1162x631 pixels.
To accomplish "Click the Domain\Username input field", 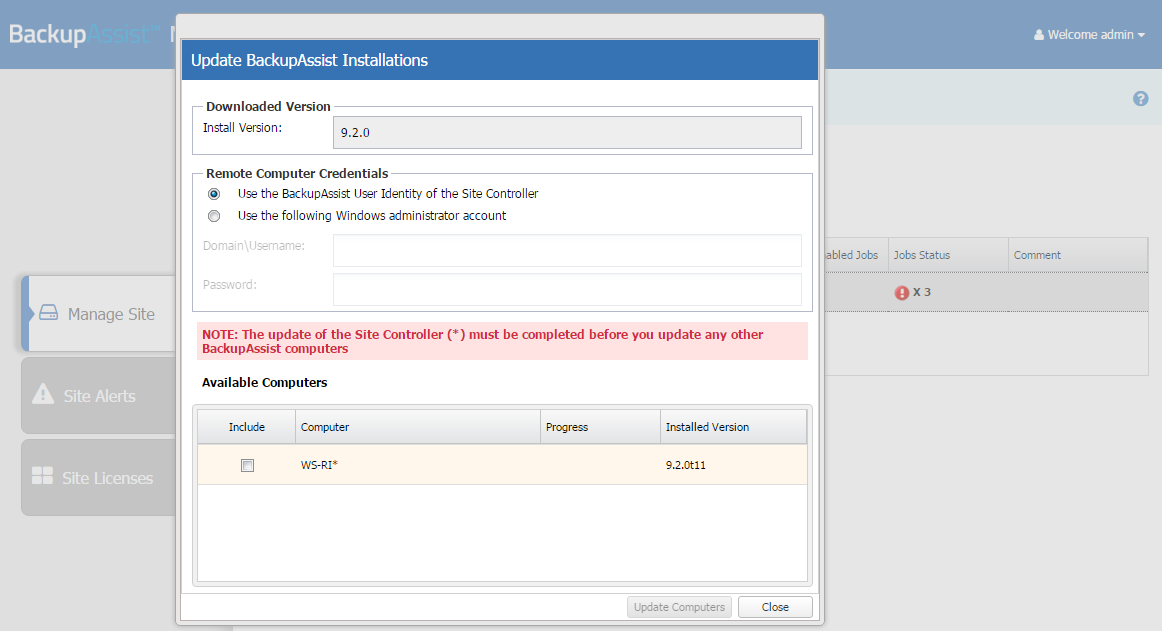I will (567, 251).
